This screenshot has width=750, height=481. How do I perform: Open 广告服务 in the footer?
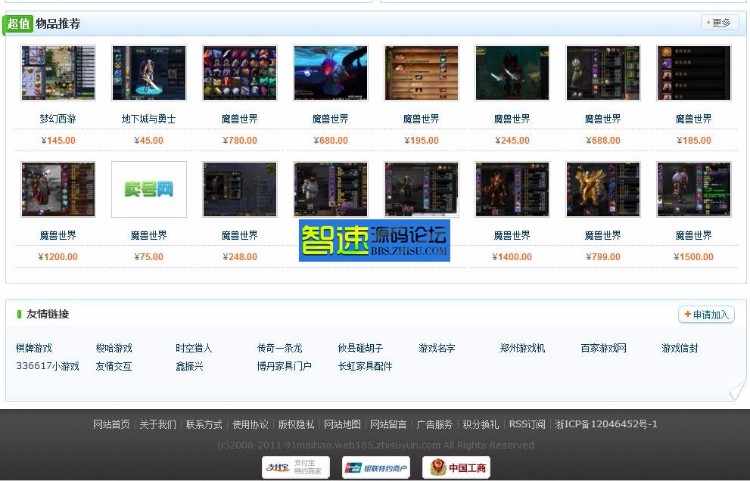coord(434,425)
